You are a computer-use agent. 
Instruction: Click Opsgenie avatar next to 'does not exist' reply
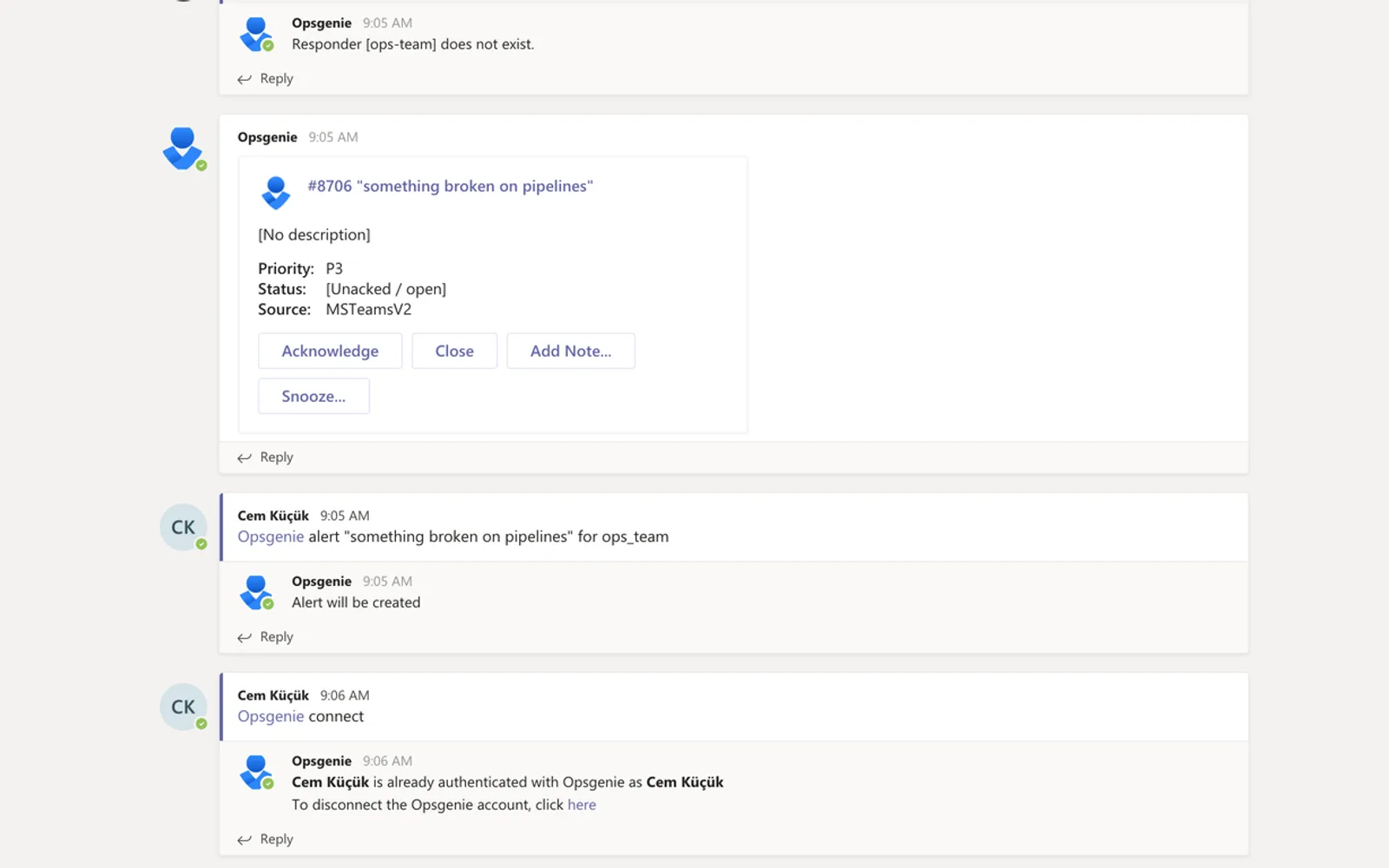(256, 35)
